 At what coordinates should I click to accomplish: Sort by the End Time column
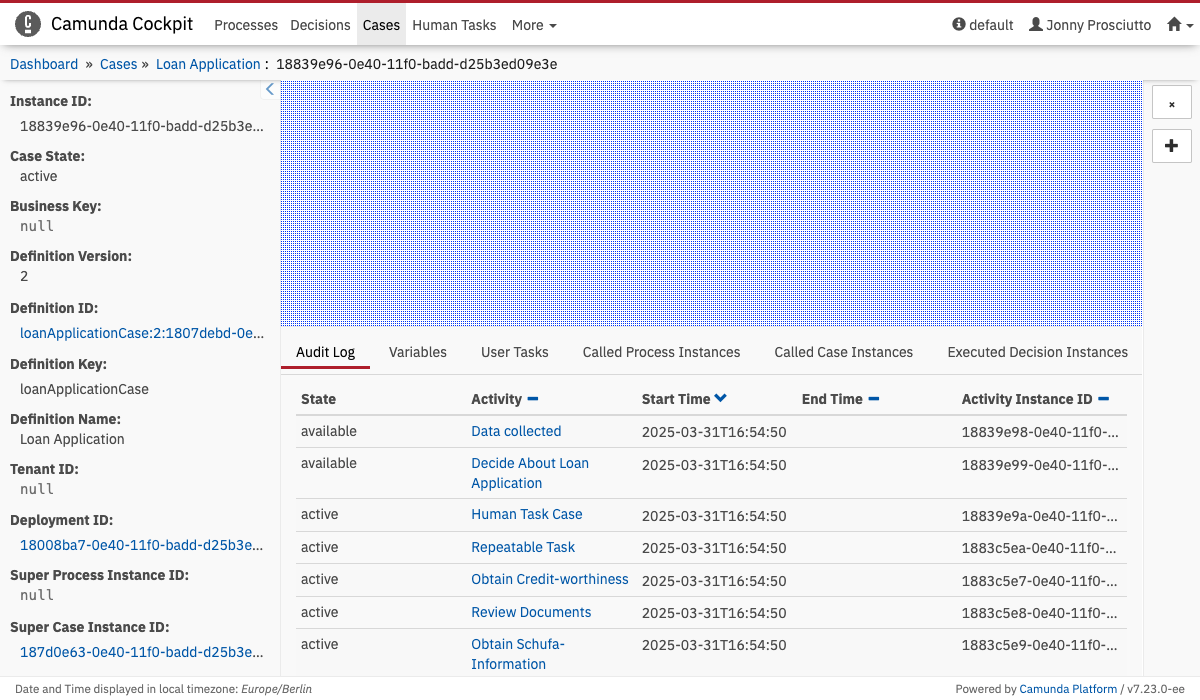[x=873, y=399]
